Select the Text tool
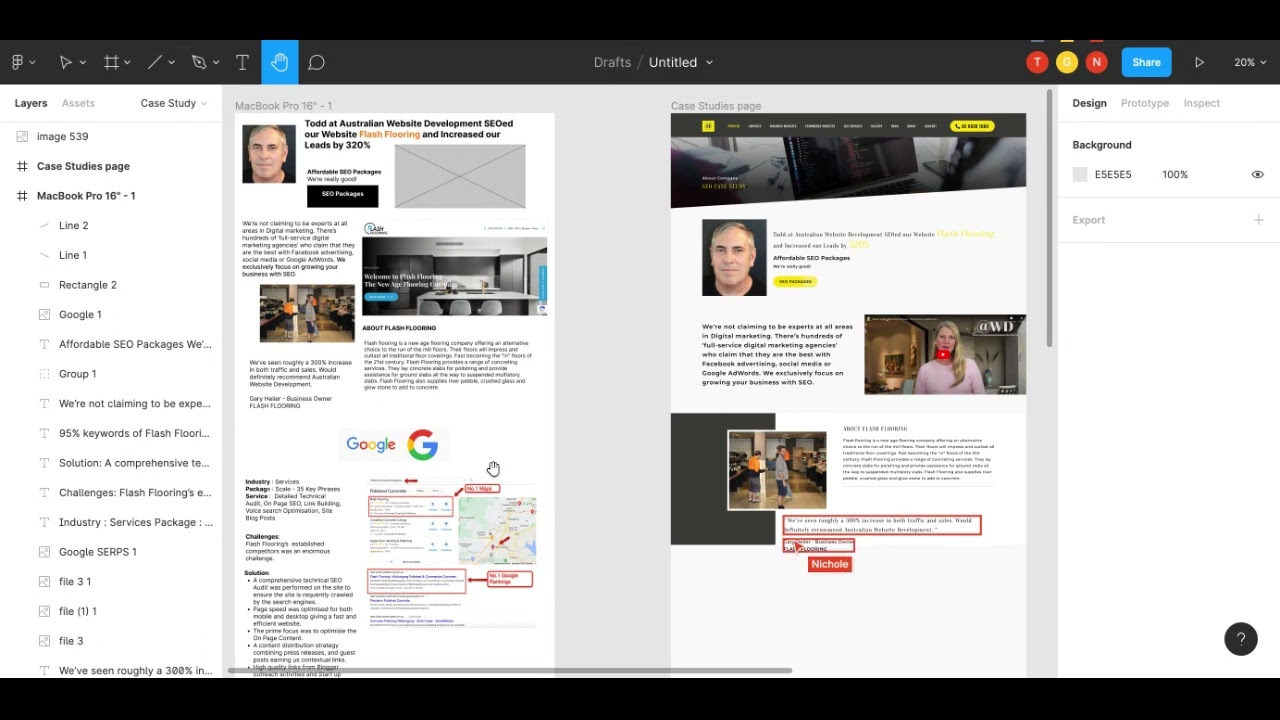The width and height of the screenshot is (1280, 720). tap(242, 62)
